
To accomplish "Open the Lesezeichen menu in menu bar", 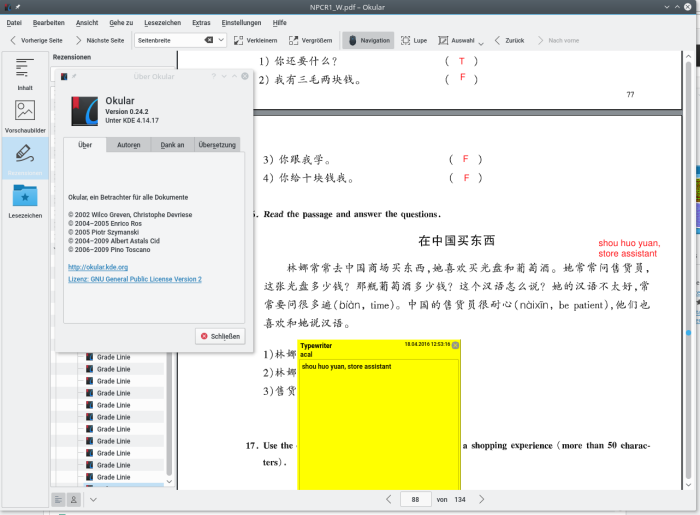I will 162,23.
